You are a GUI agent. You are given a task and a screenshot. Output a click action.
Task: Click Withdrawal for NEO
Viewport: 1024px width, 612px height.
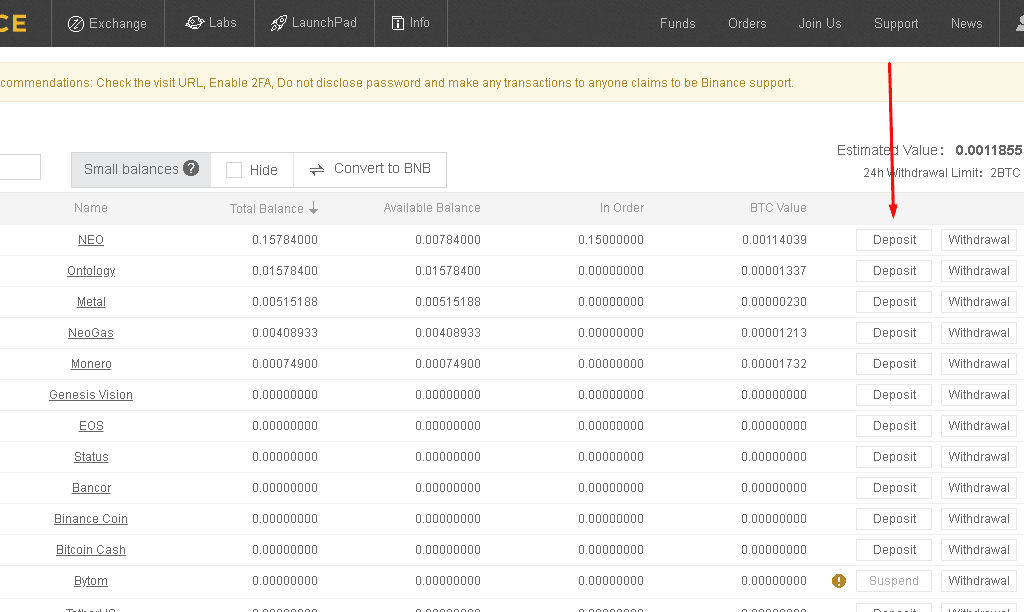tap(978, 240)
